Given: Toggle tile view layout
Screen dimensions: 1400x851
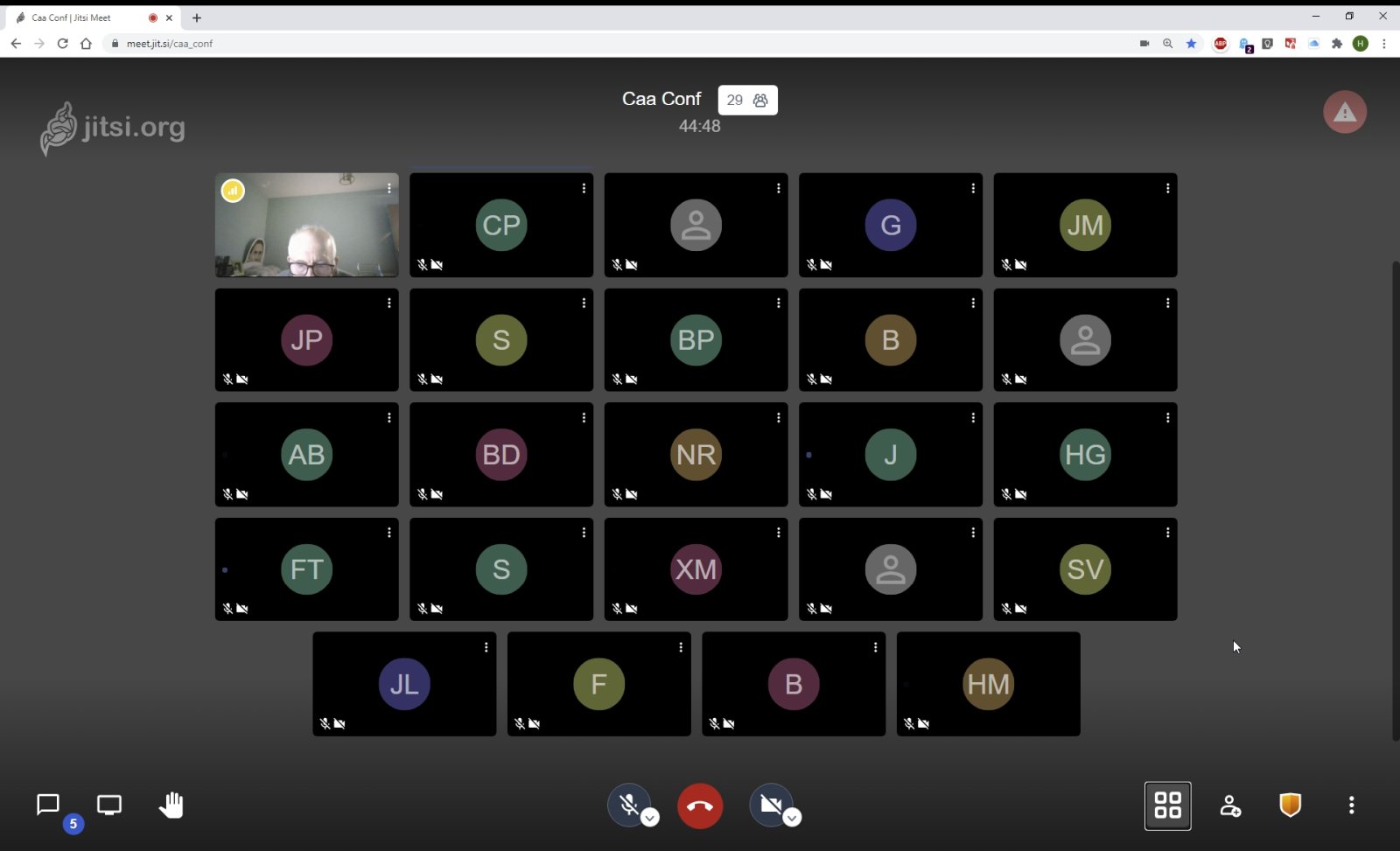Looking at the screenshot, I should 1168,806.
